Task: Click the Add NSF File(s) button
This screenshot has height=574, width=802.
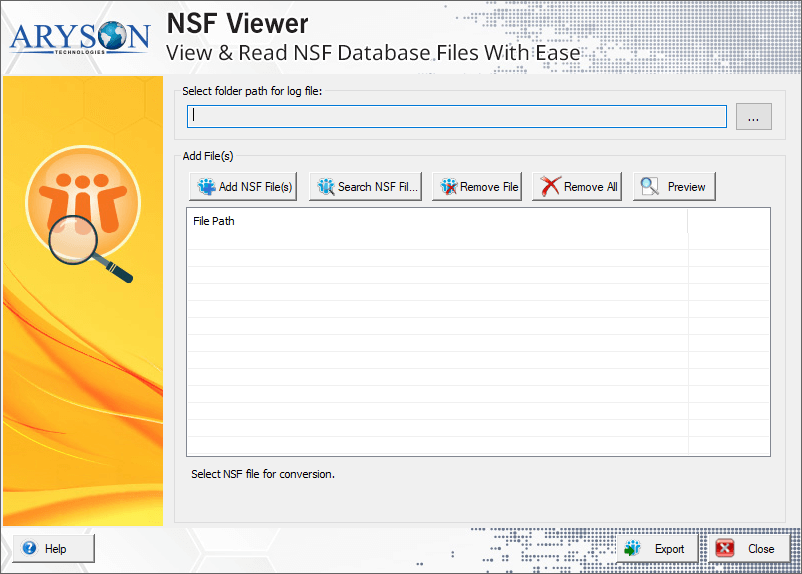Action: (x=243, y=187)
